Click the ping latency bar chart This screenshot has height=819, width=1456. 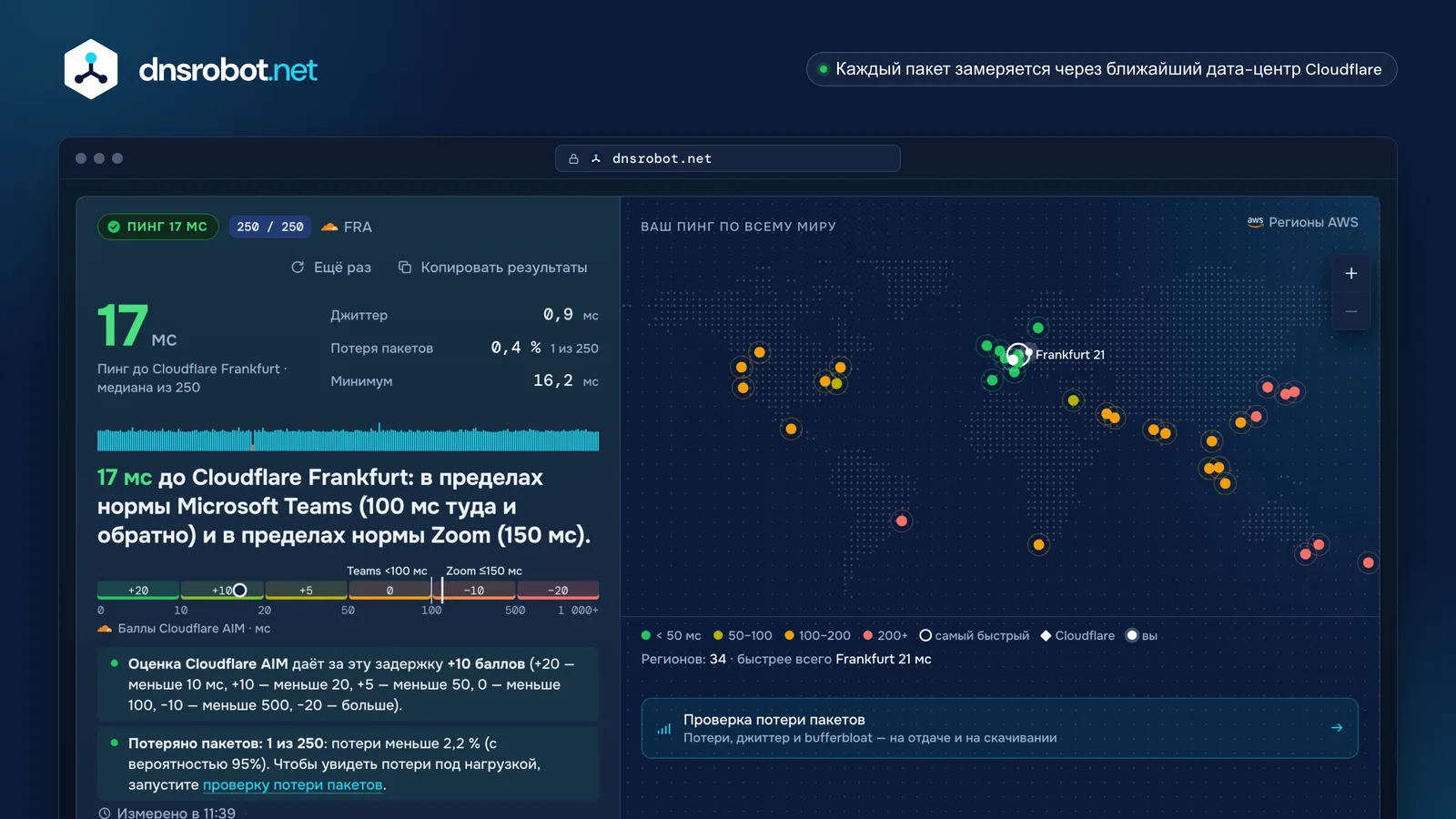pos(348,437)
